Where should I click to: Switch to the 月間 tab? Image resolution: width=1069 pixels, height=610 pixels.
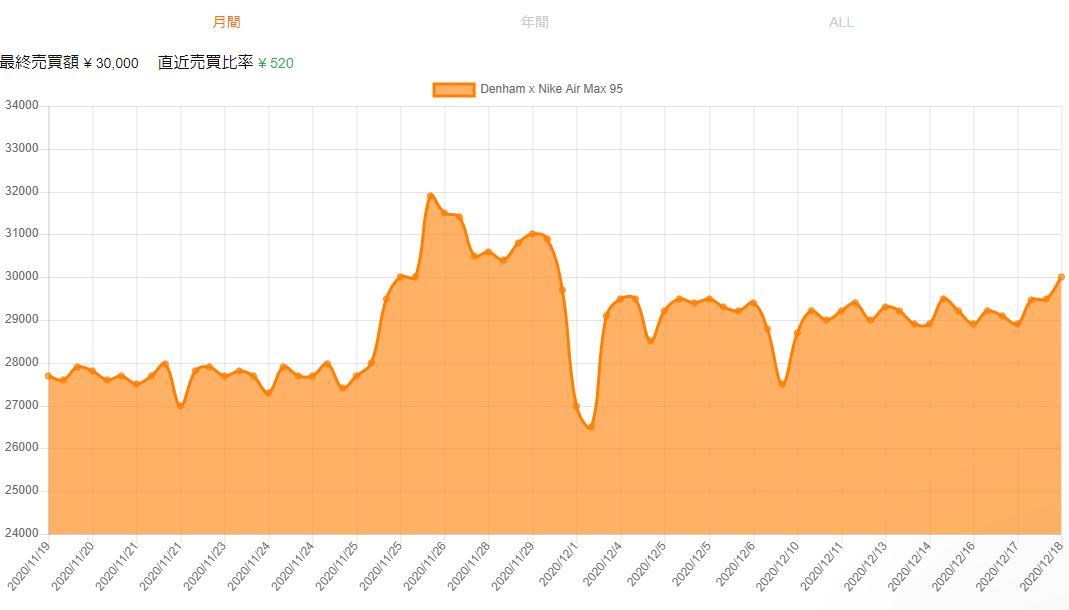click(226, 22)
